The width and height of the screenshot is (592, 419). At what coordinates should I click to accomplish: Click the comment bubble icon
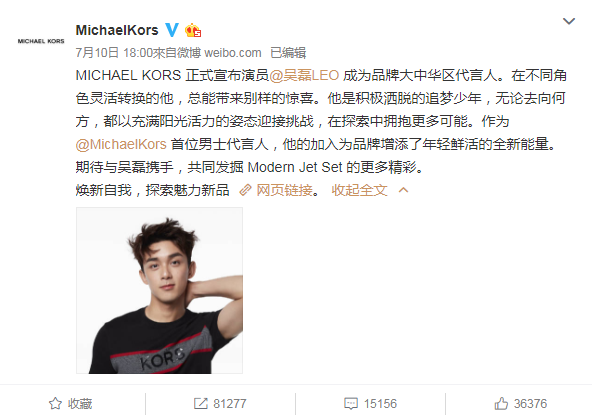[351, 404]
